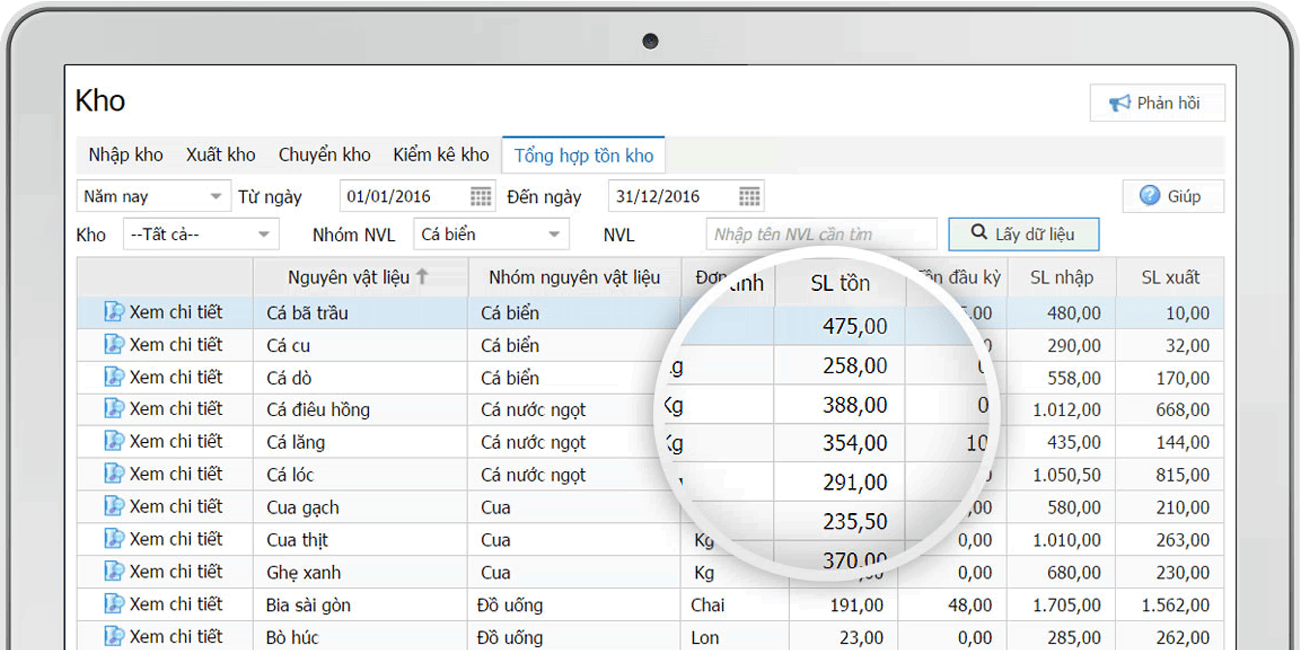1300x650 pixels.
Task: Click the Từ ngày date field 01/01/2016
Action: coord(405,196)
